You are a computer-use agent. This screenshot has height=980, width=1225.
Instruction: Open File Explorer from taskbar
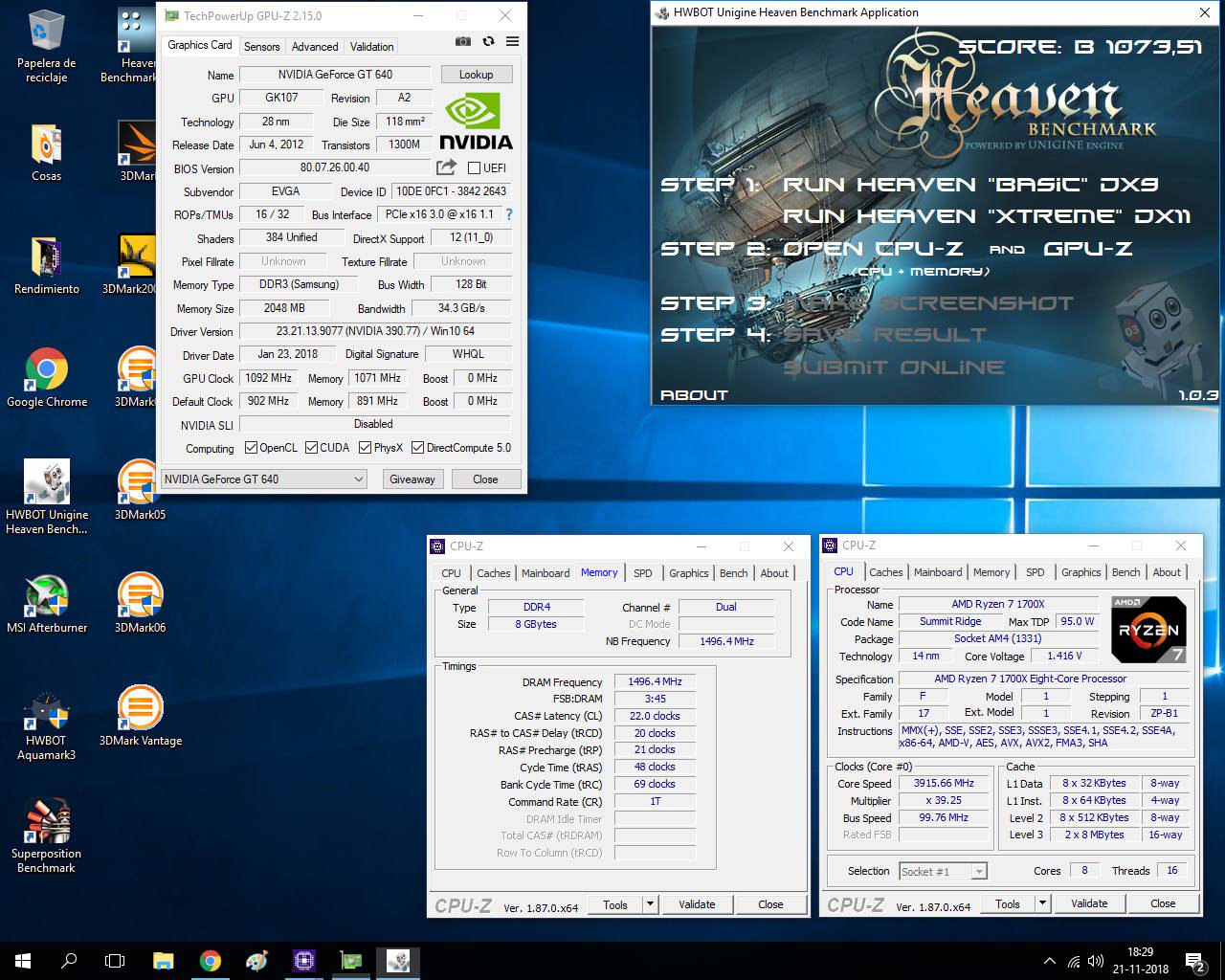click(164, 961)
